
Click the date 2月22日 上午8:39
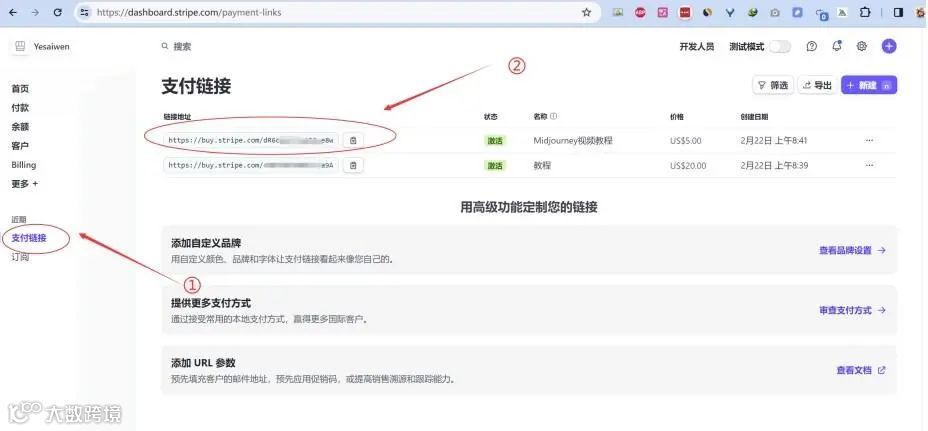(774, 165)
